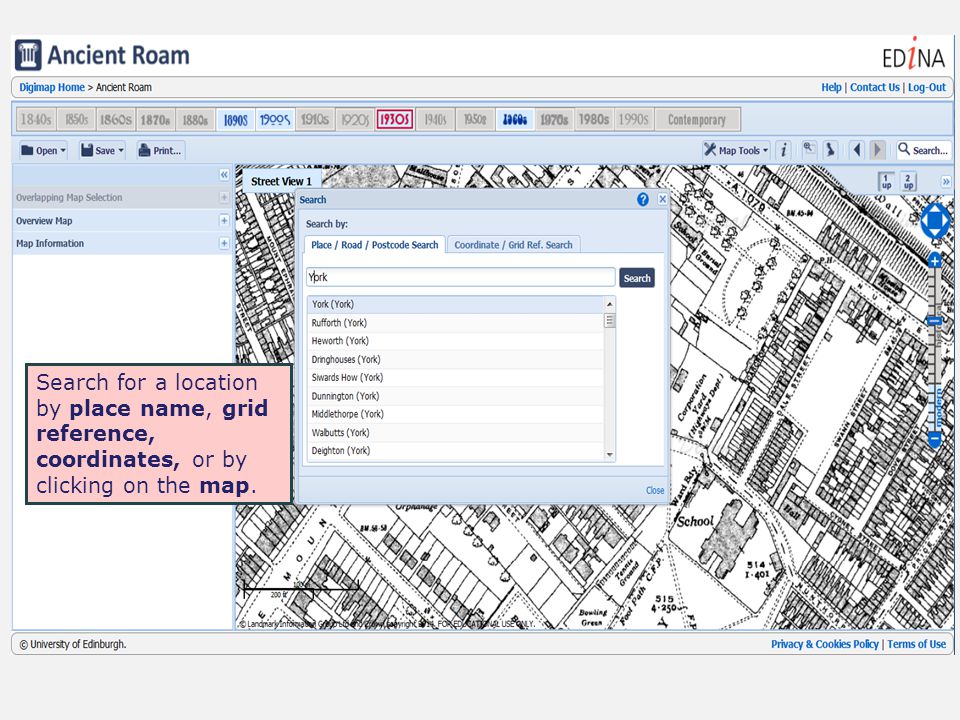Click the zoom slider handle on the map

(x=935, y=321)
